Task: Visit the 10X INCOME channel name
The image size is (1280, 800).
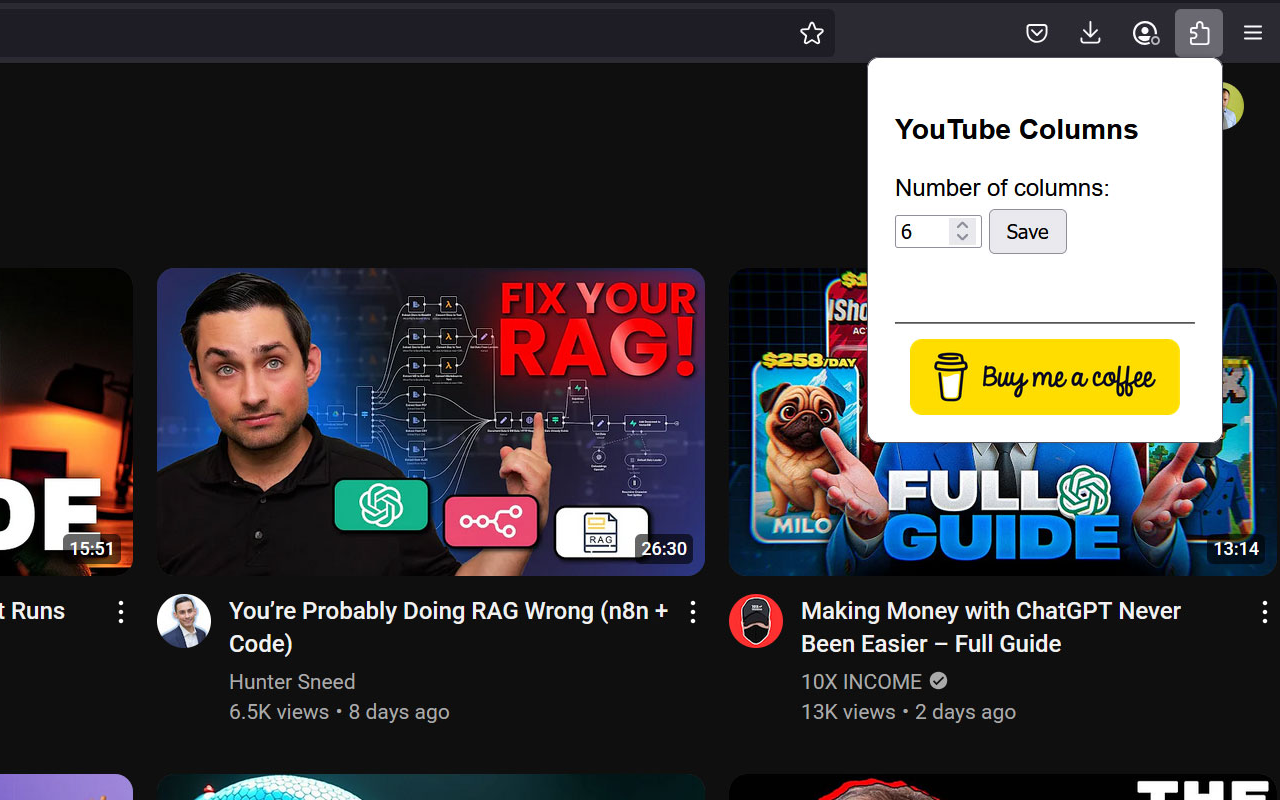Action: click(x=861, y=682)
